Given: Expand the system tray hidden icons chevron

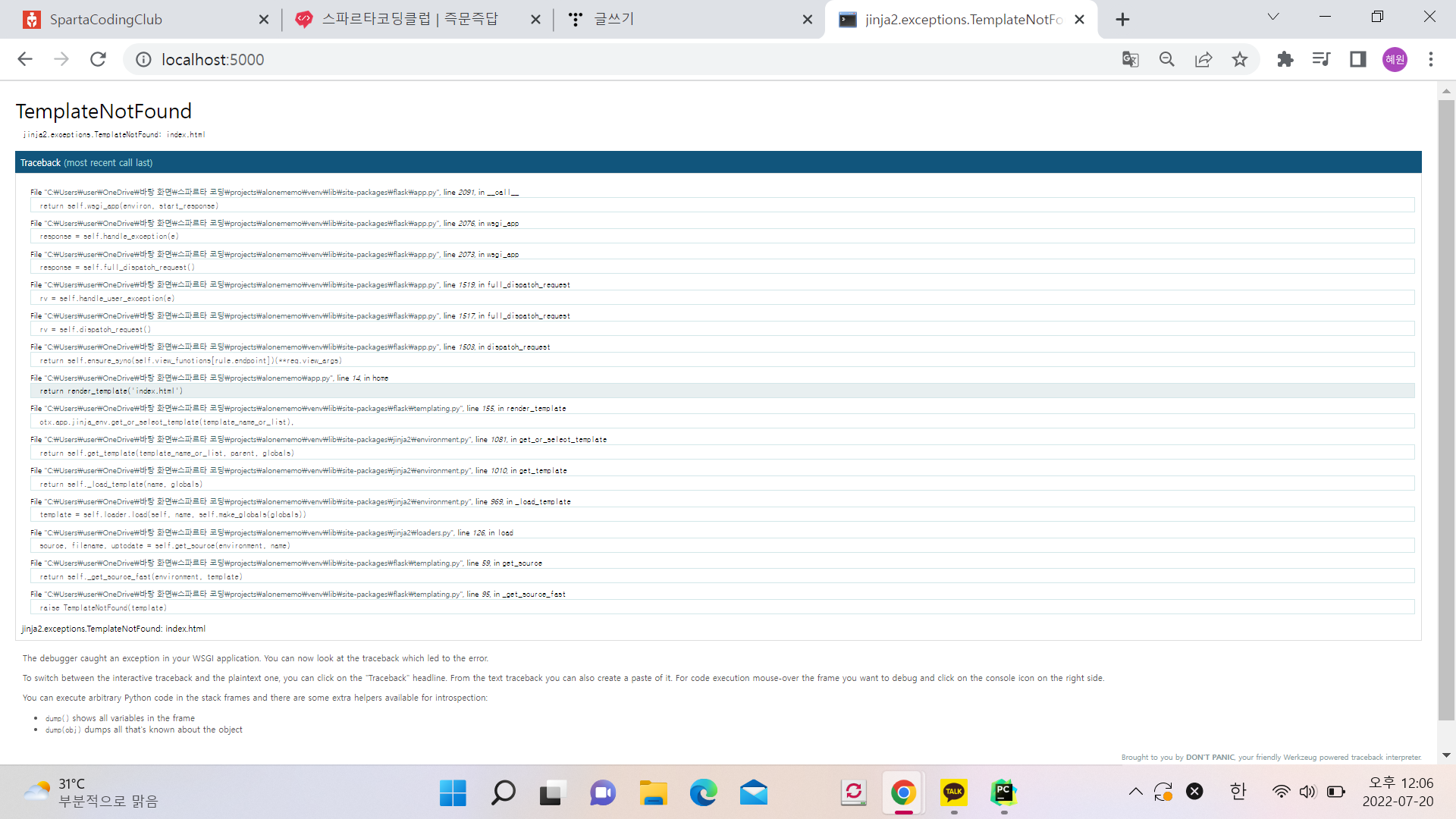Looking at the screenshot, I should click(1135, 792).
